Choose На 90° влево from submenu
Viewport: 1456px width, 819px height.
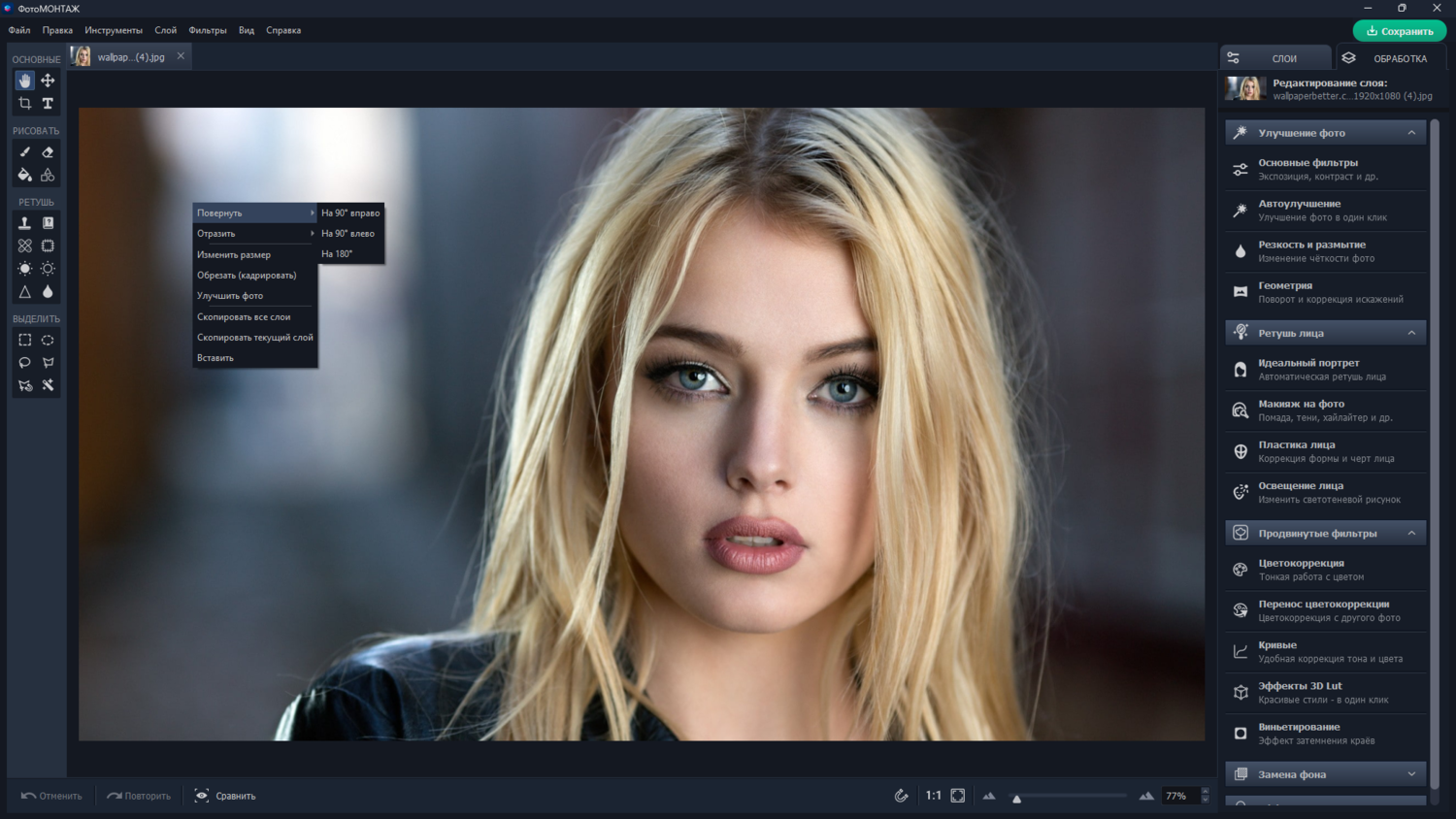click(x=350, y=234)
